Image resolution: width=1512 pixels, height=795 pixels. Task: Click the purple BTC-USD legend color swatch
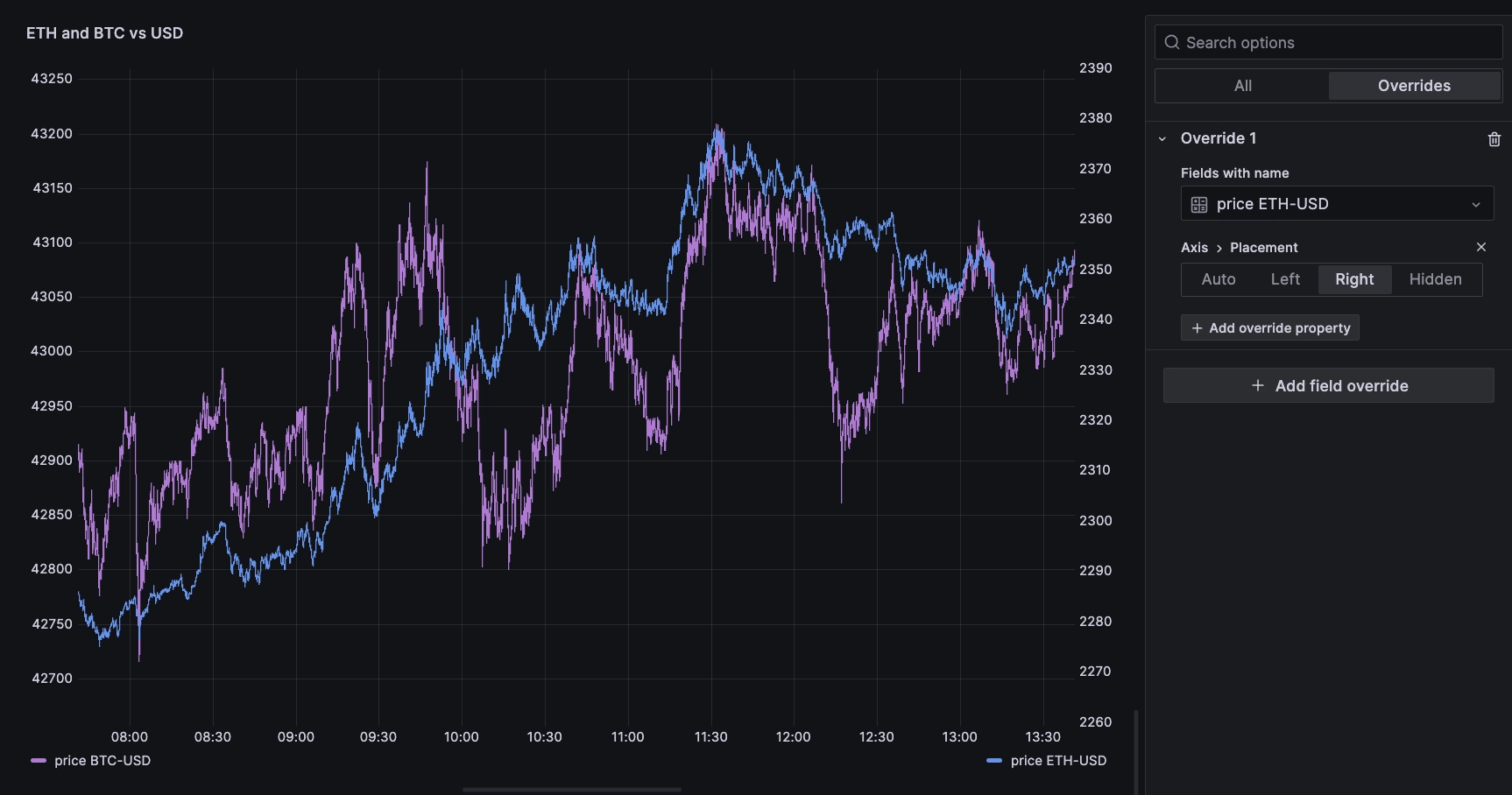[x=39, y=761]
